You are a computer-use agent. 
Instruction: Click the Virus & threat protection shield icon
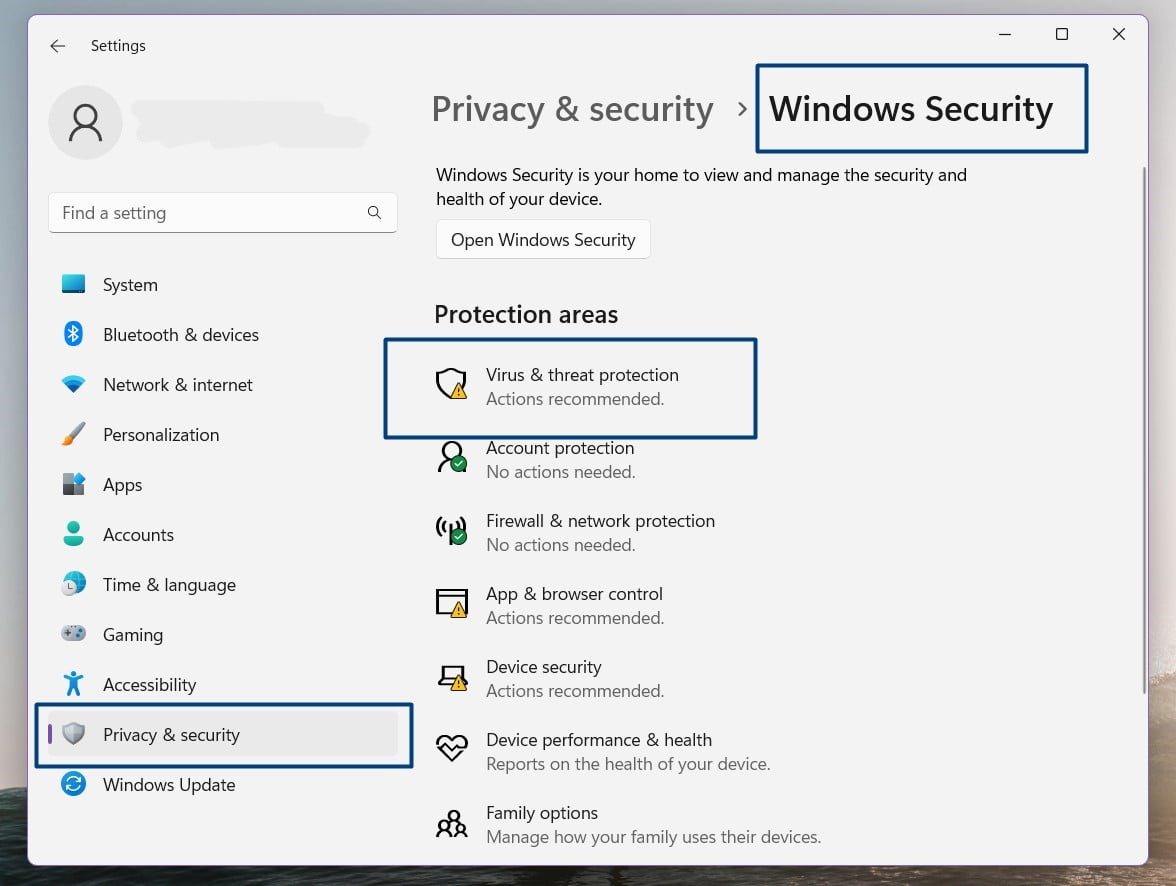point(452,383)
